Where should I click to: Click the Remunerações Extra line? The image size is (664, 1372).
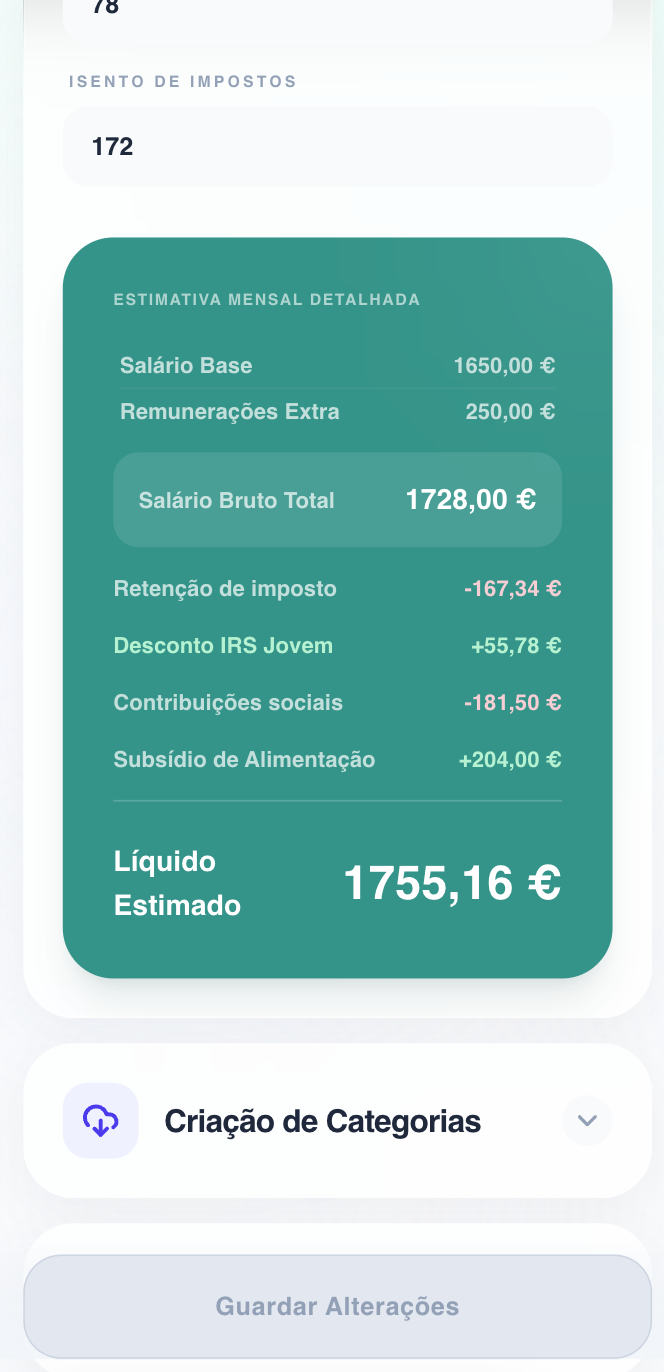click(337, 411)
